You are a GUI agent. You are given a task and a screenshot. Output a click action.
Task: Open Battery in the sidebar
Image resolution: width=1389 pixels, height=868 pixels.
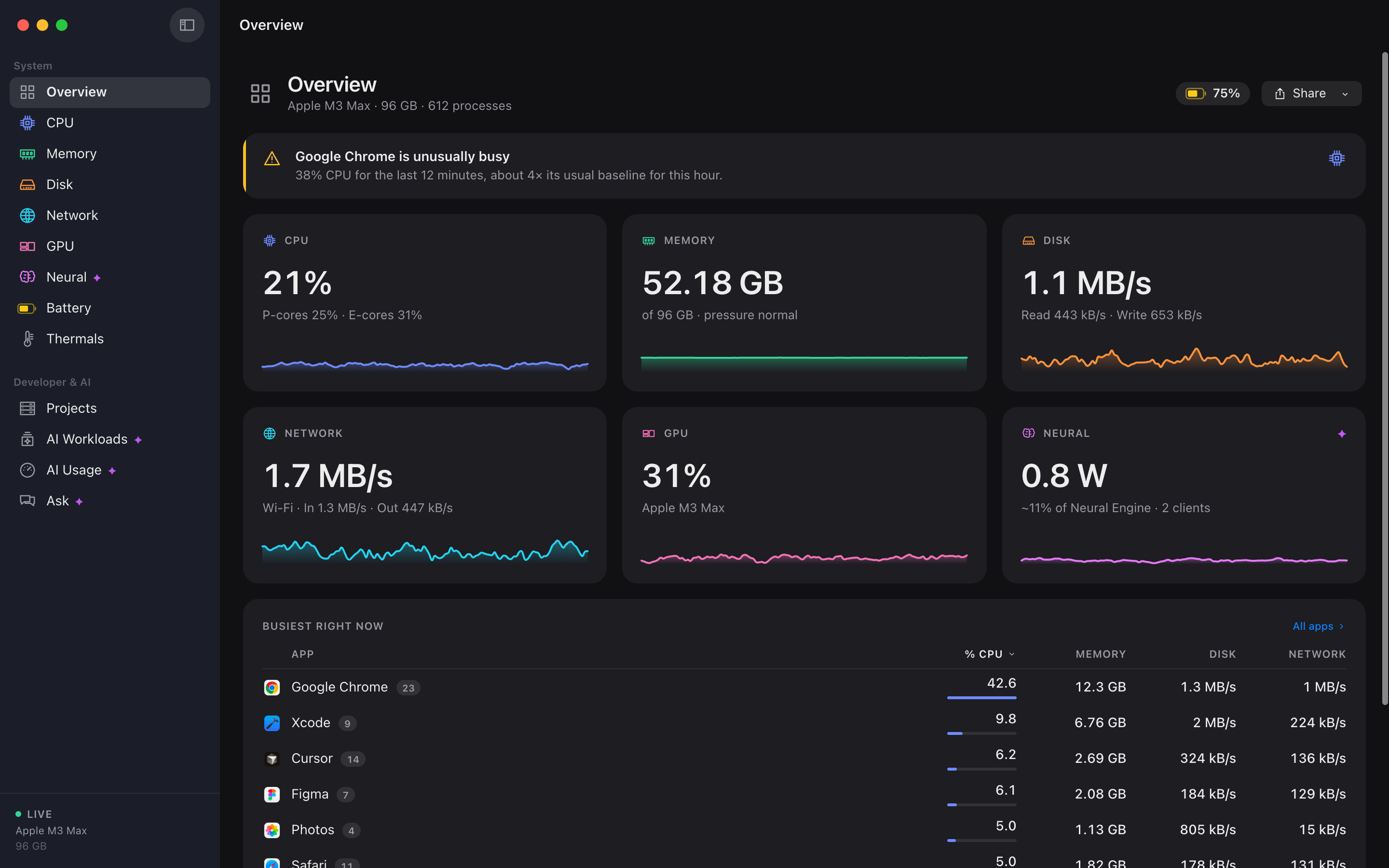(x=110, y=308)
